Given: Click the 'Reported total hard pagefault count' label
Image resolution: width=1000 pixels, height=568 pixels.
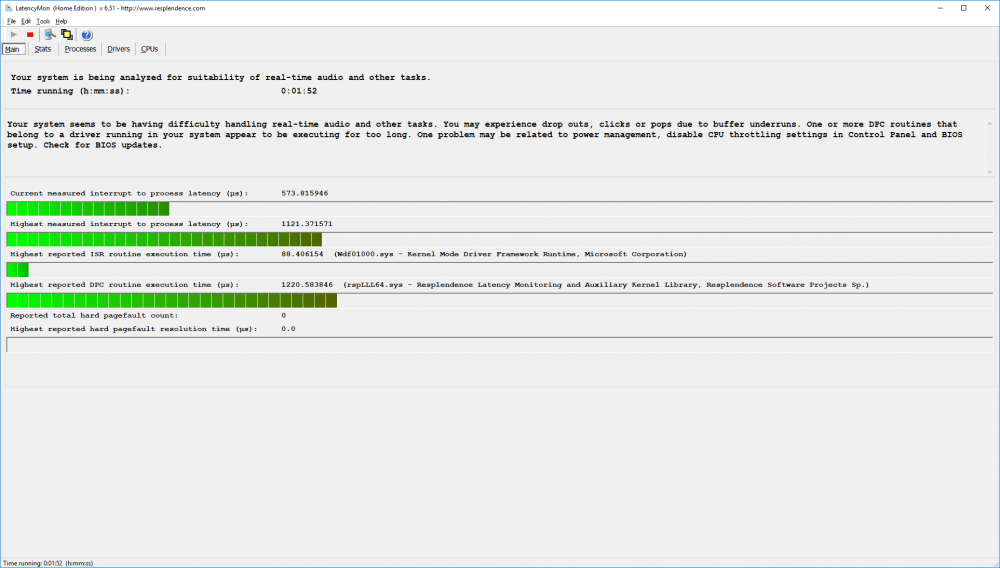Looking at the screenshot, I should point(94,315).
